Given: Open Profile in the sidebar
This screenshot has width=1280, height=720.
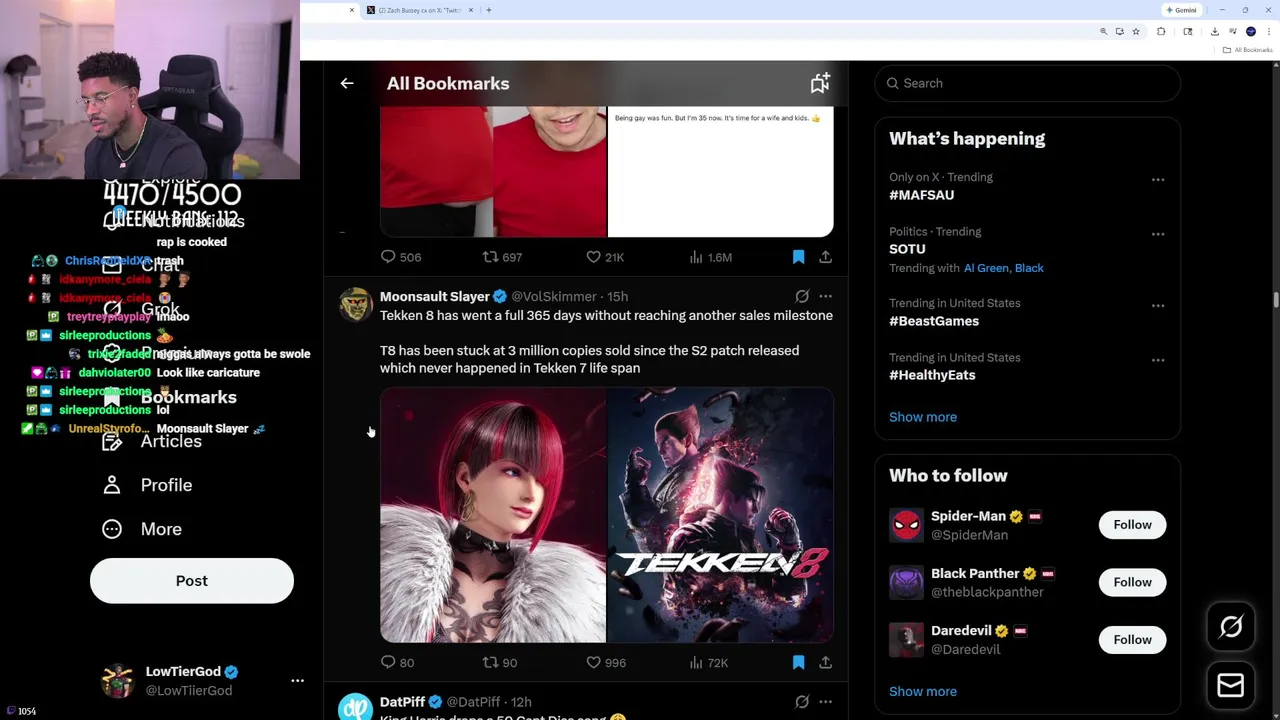Looking at the screenshot, I should (148, 485).
